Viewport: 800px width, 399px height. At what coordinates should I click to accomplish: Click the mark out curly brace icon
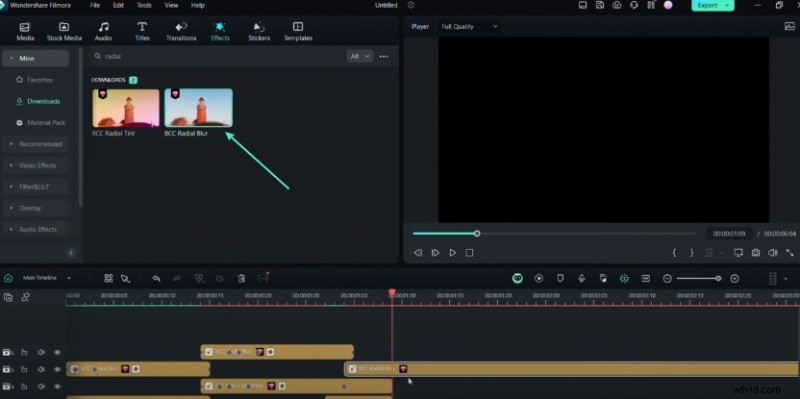691,253
